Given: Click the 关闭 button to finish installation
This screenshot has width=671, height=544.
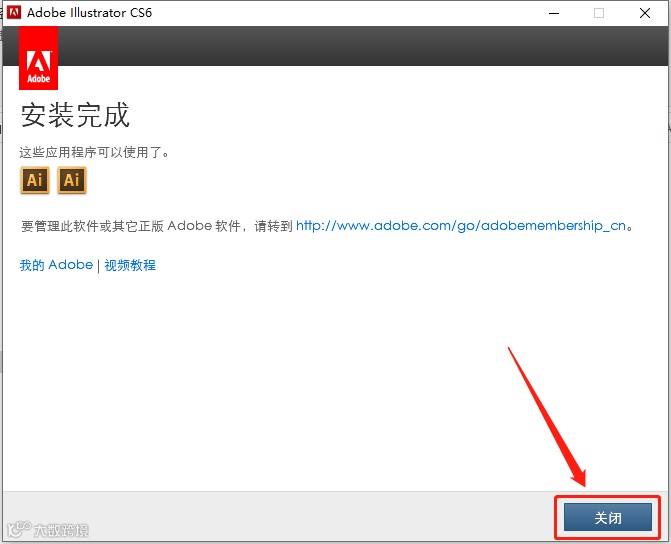Looking at the screenshot, I should click(x=608, y=517).
